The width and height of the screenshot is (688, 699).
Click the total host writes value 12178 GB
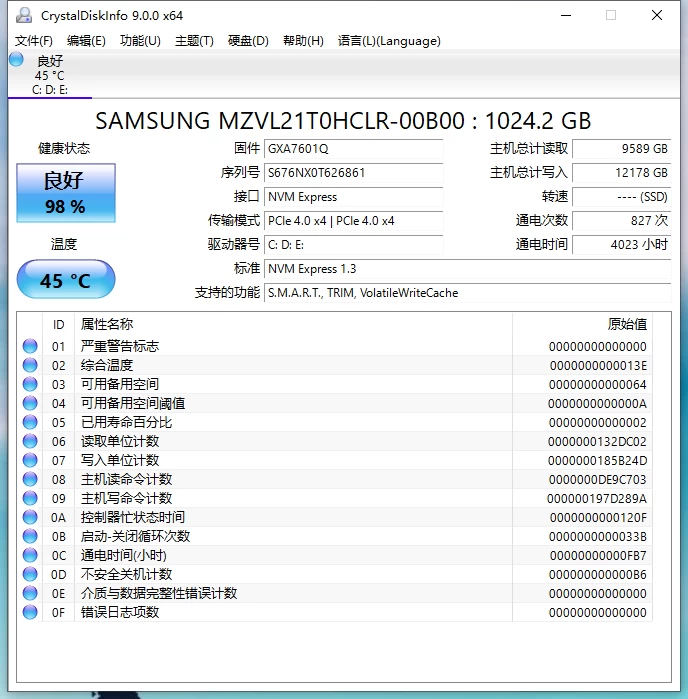click(x=622, y=173)
